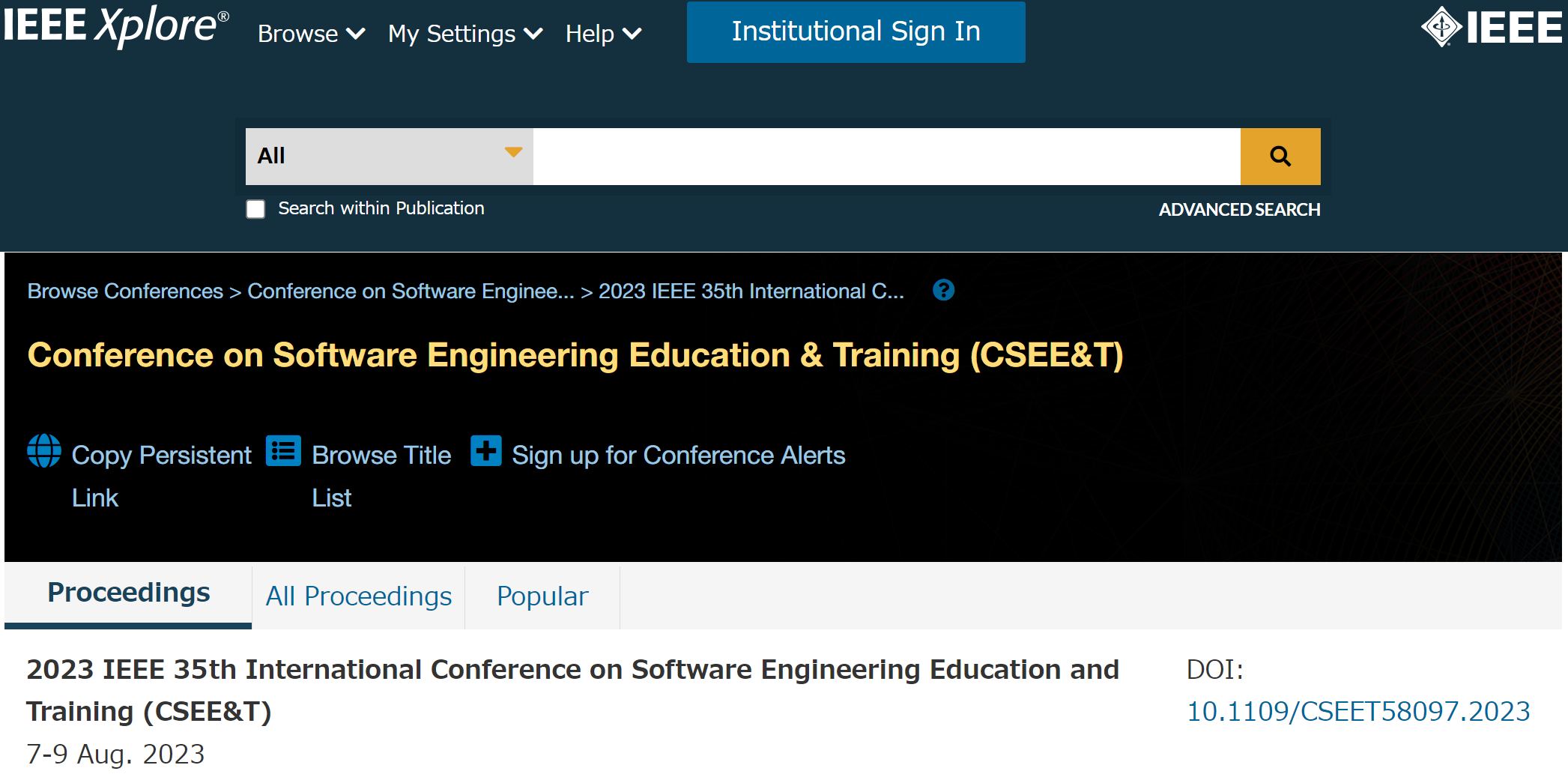Click the Copy Persistent Link text

161,476
